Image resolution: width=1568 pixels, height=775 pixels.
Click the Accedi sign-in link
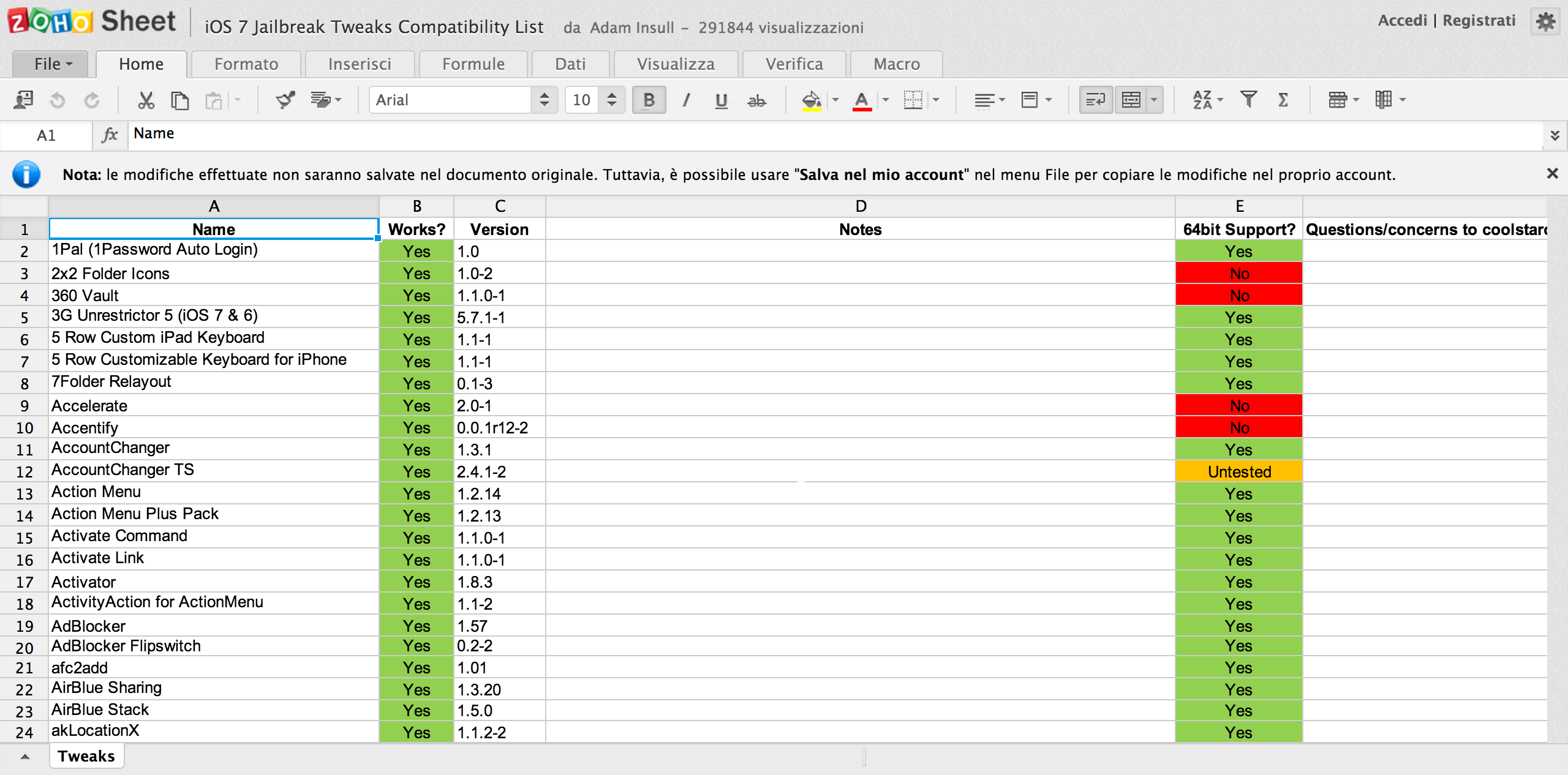coord(1402,21)
